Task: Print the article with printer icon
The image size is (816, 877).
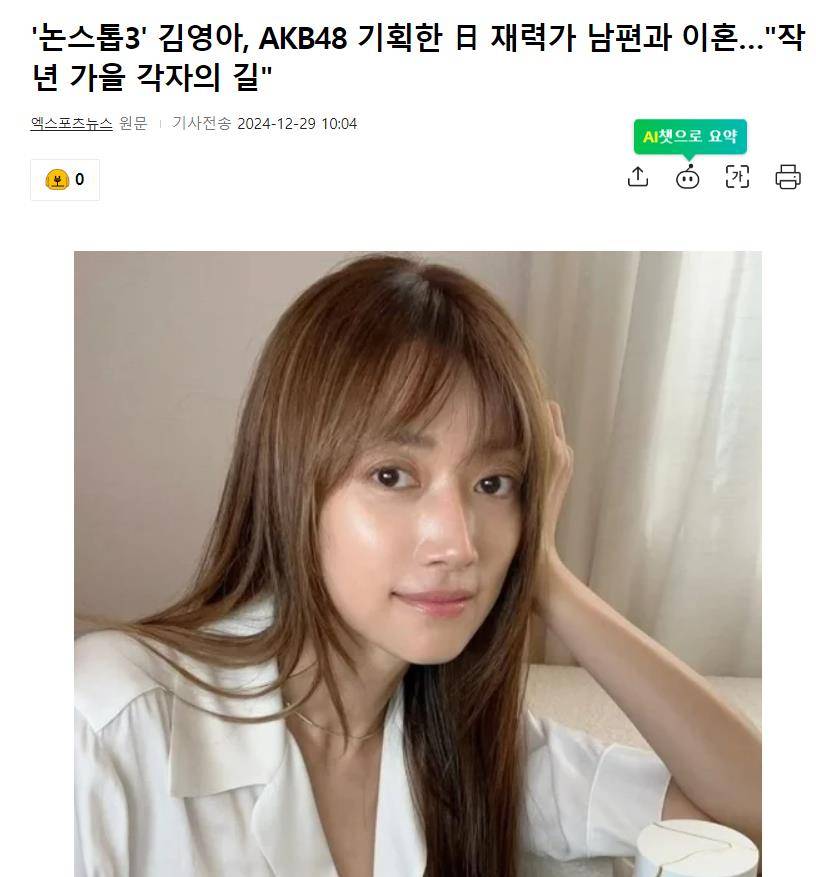Action: tap(787, 177)
